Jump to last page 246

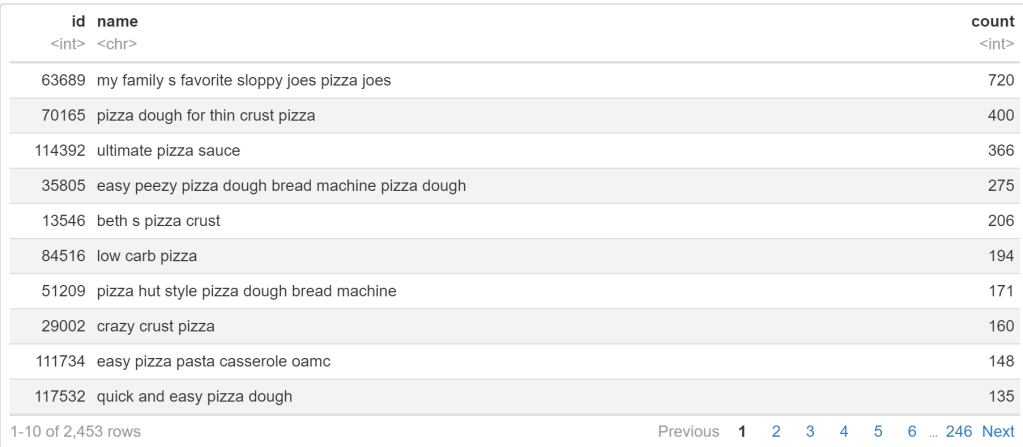coord(960,431)
